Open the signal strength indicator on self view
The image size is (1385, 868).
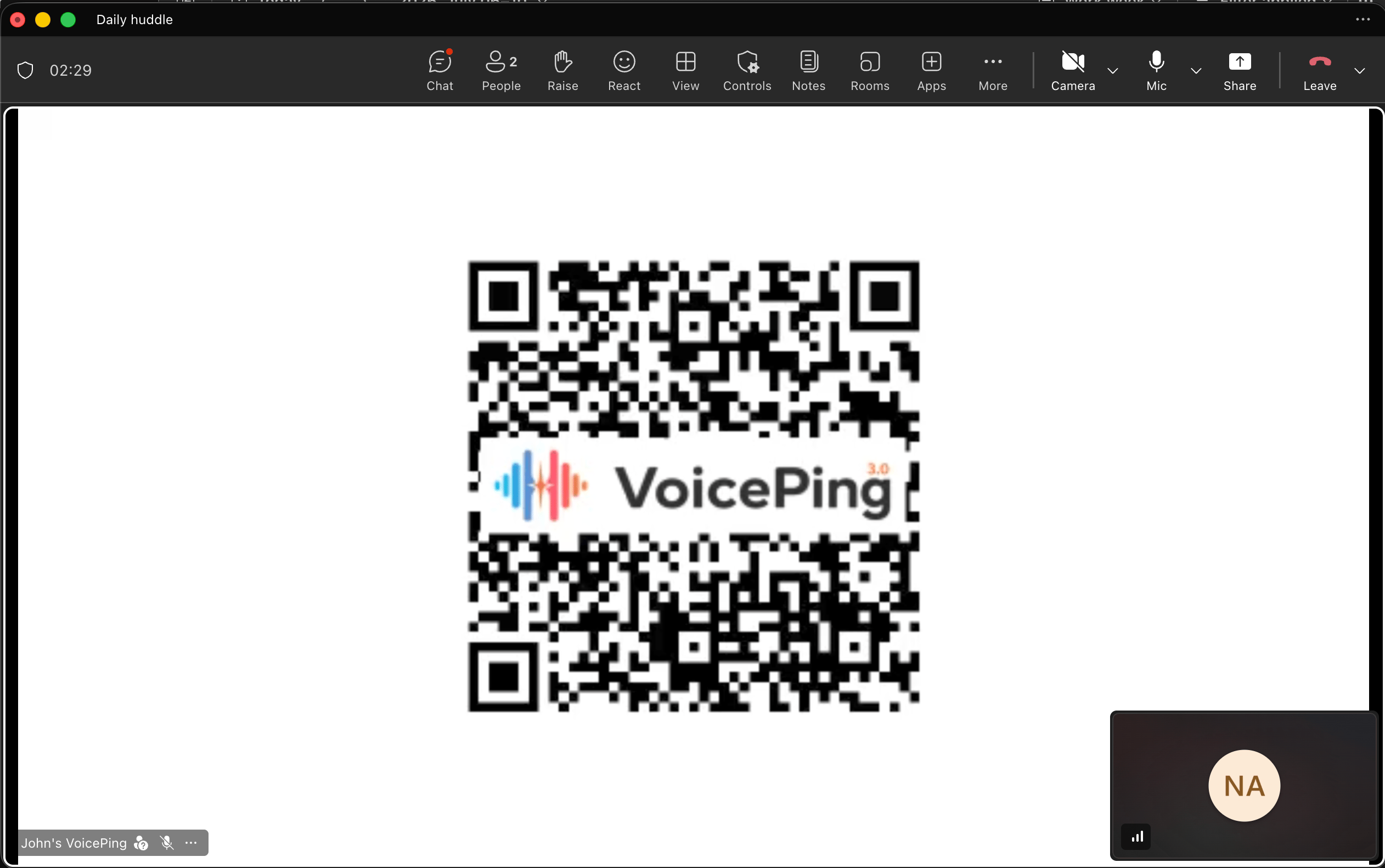1136,836
